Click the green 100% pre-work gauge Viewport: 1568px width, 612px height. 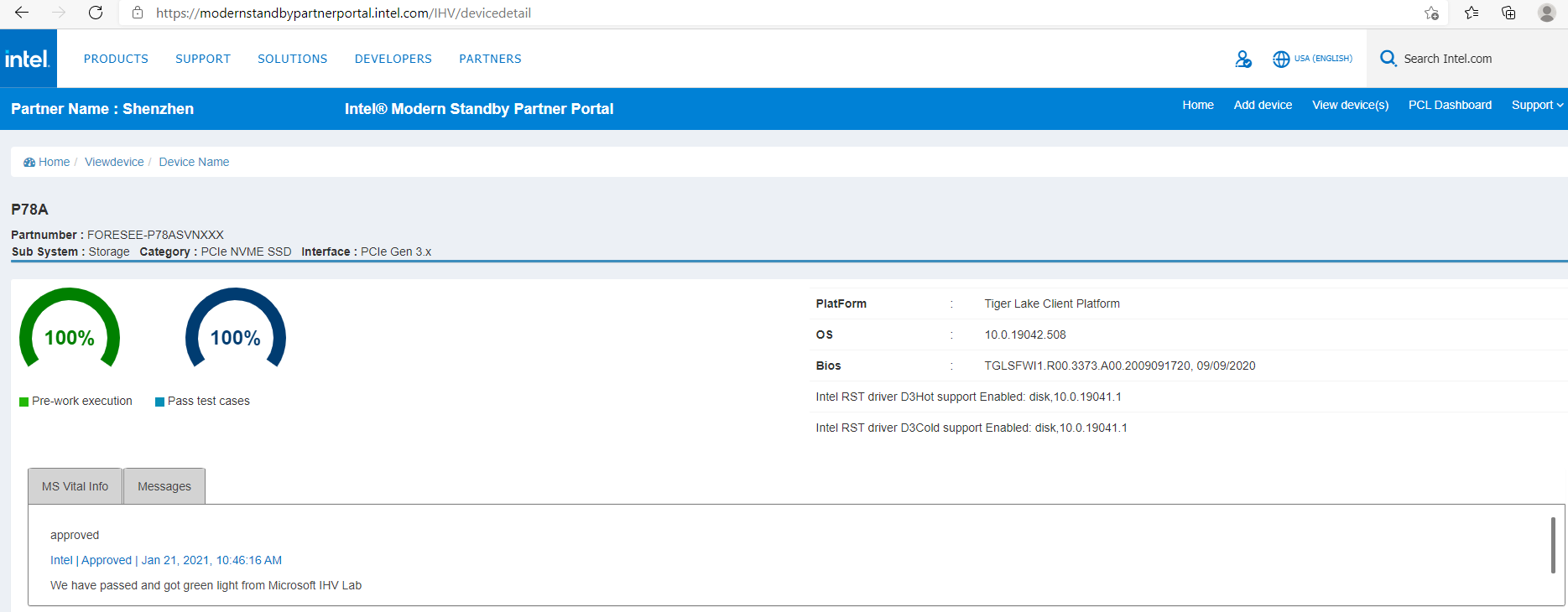coord(70,328)
